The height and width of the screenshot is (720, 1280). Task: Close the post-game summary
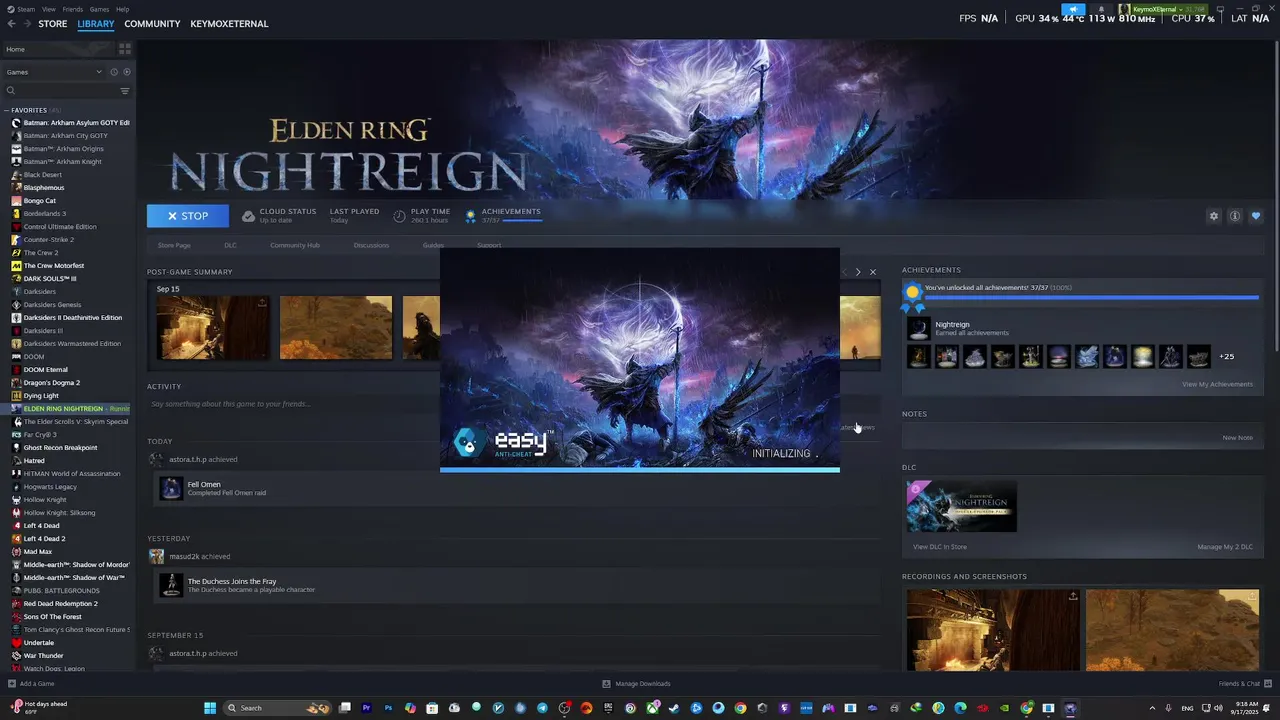point(873,272)
